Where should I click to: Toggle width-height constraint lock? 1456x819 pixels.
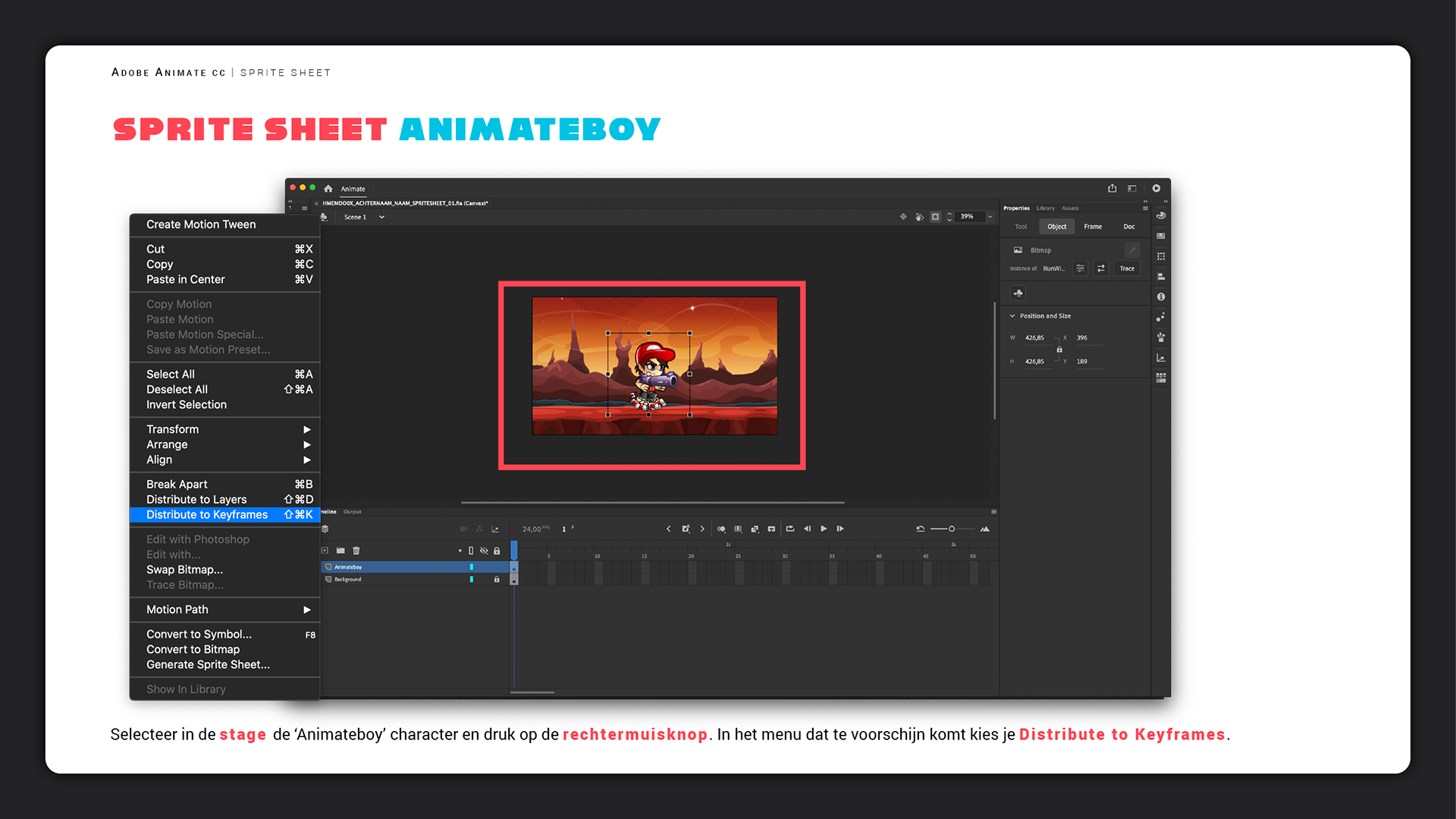click(x=1059, y=350)
